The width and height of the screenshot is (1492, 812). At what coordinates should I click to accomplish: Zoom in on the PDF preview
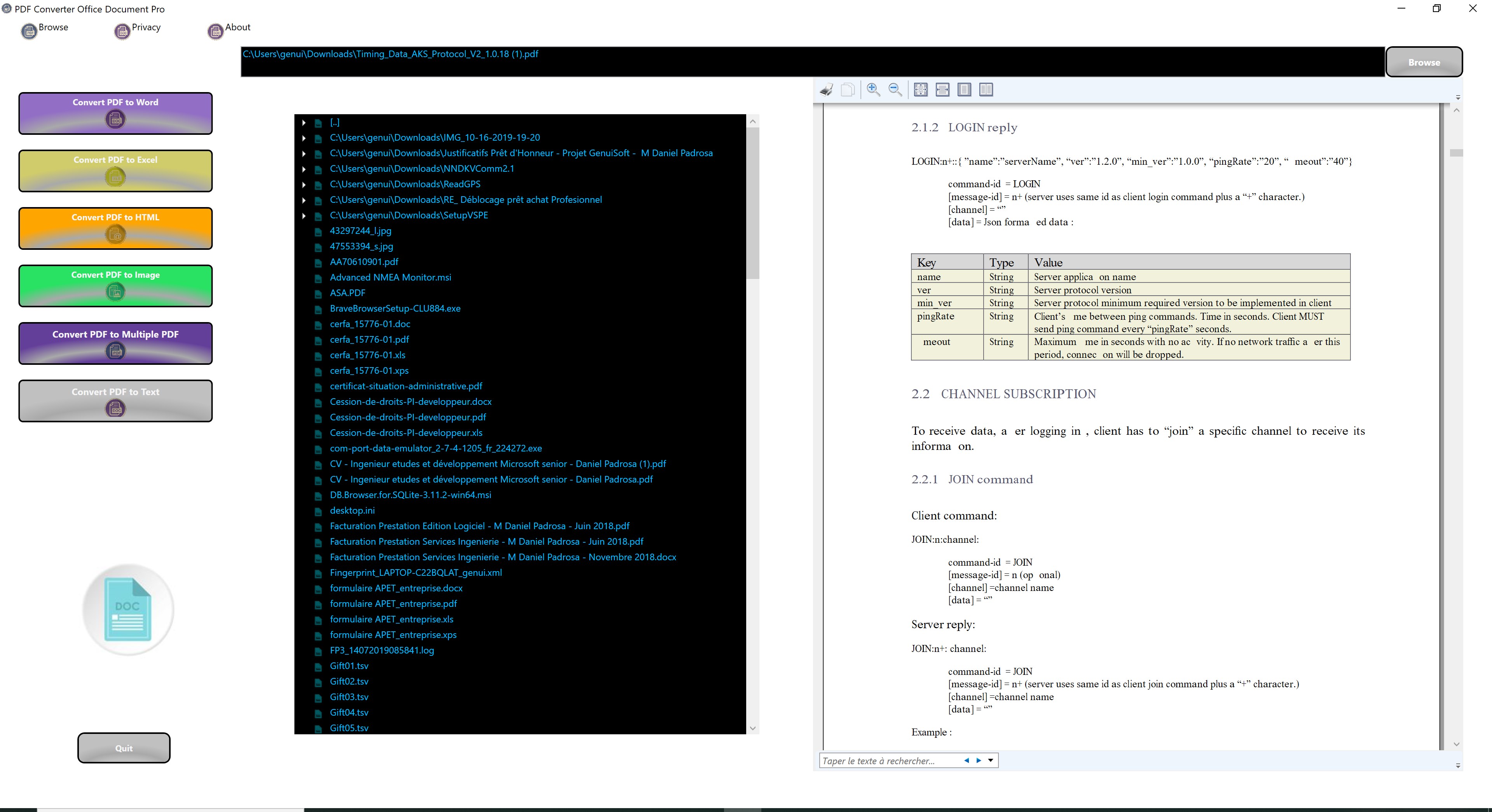pyautogui.click(x=873, y=90)
